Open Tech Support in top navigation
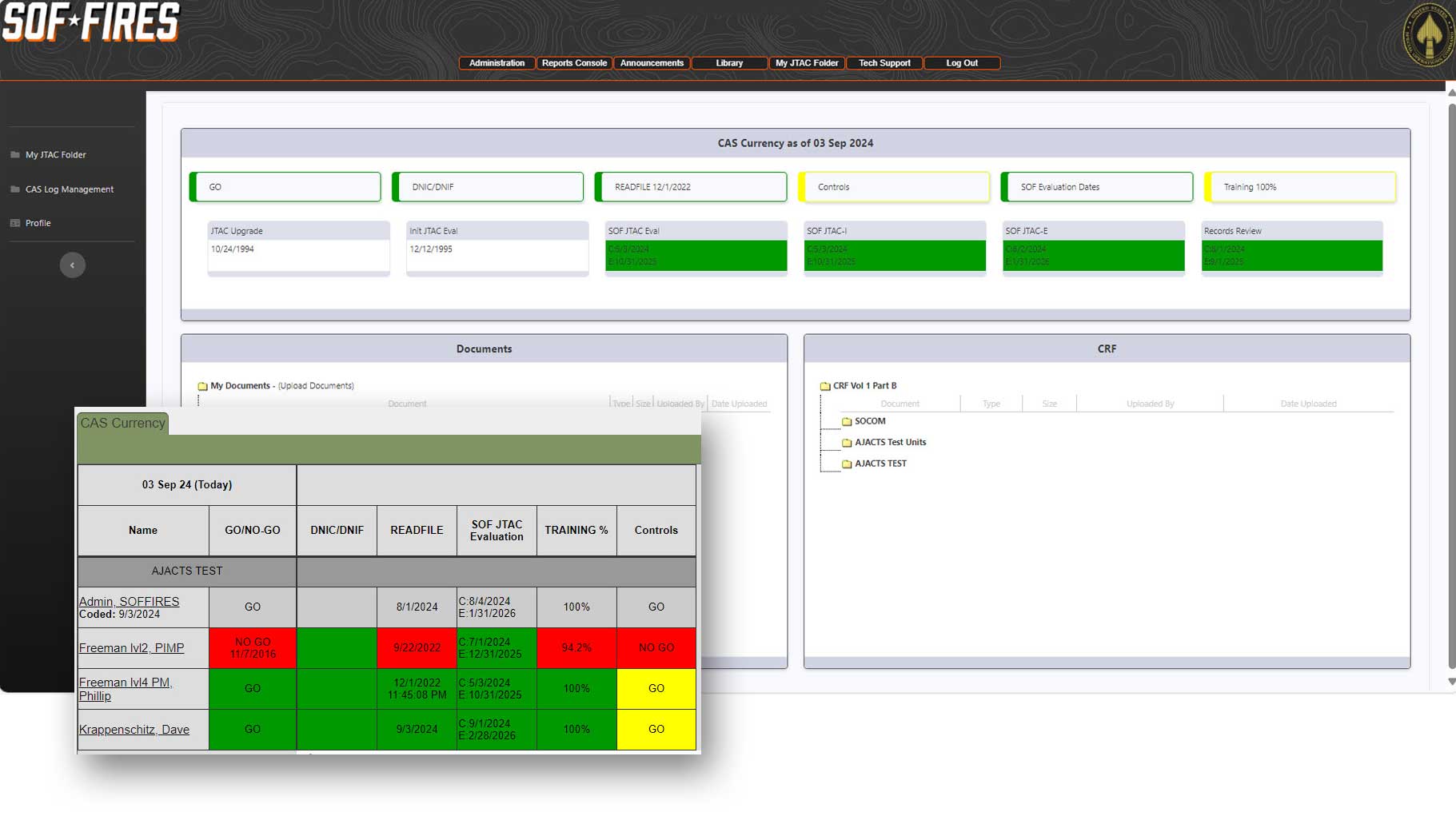 884,63
